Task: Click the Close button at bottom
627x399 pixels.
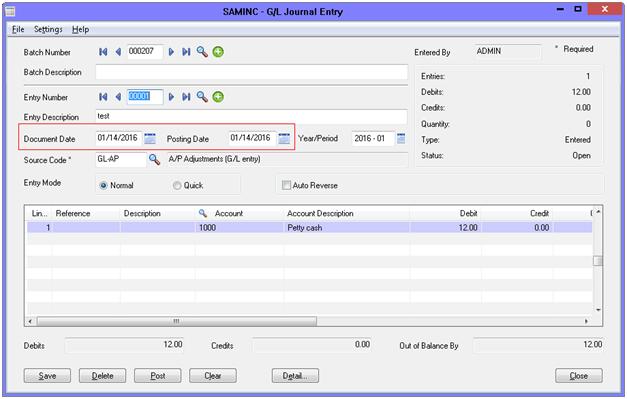Action: [579, 376]
